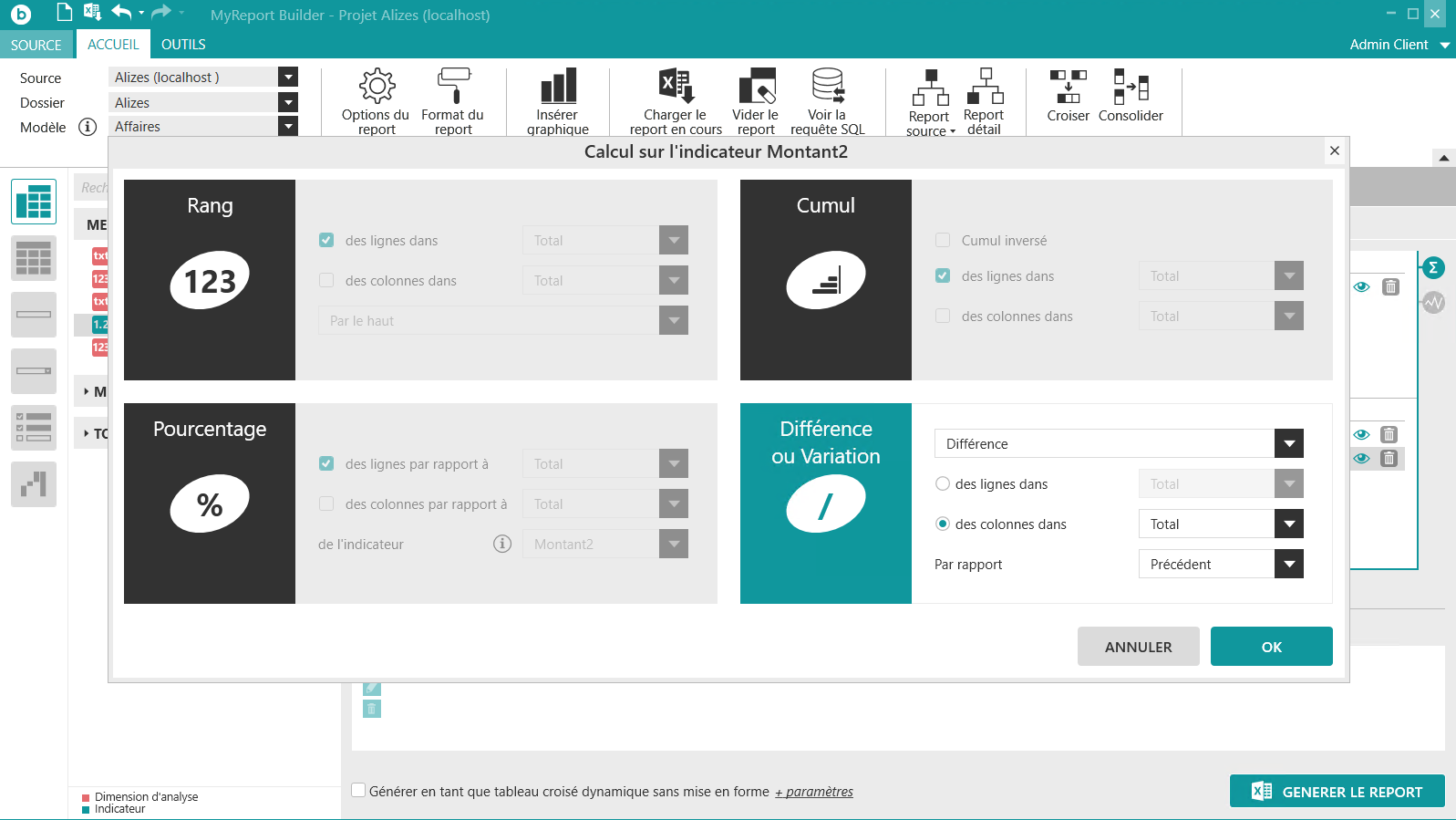Open the Source Alizes (localhost) dropdown
The image size is (1456, 820).
click(x=288, y=78)
